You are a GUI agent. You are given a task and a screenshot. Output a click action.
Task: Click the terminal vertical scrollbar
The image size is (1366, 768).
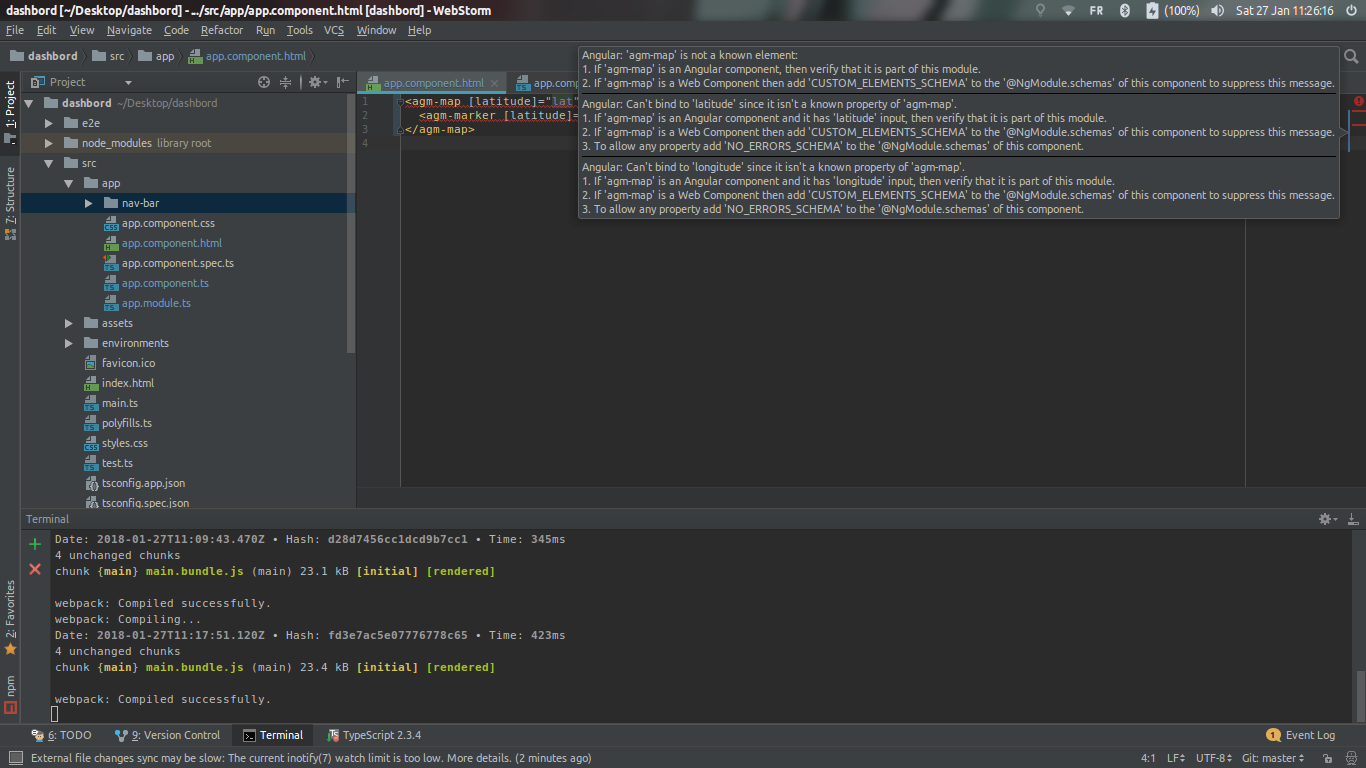[x=1360, y=694]
